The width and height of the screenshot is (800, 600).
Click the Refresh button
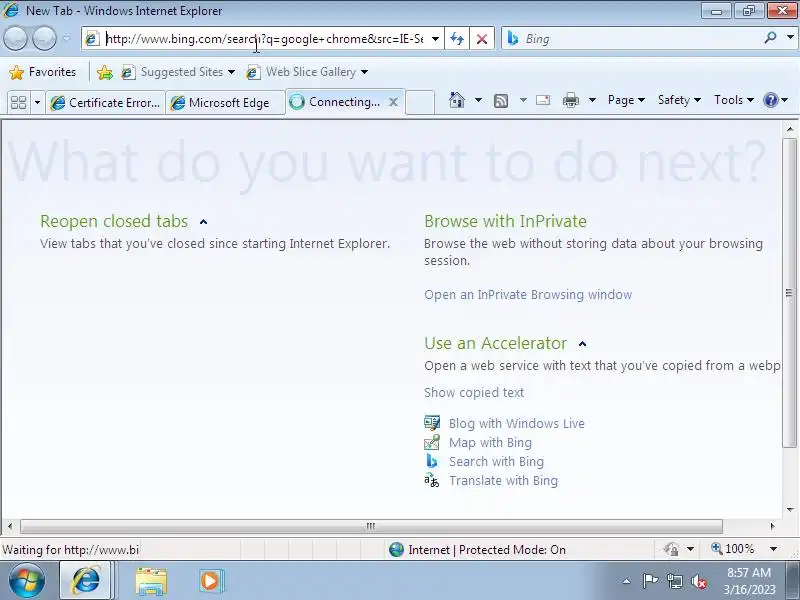457,39
